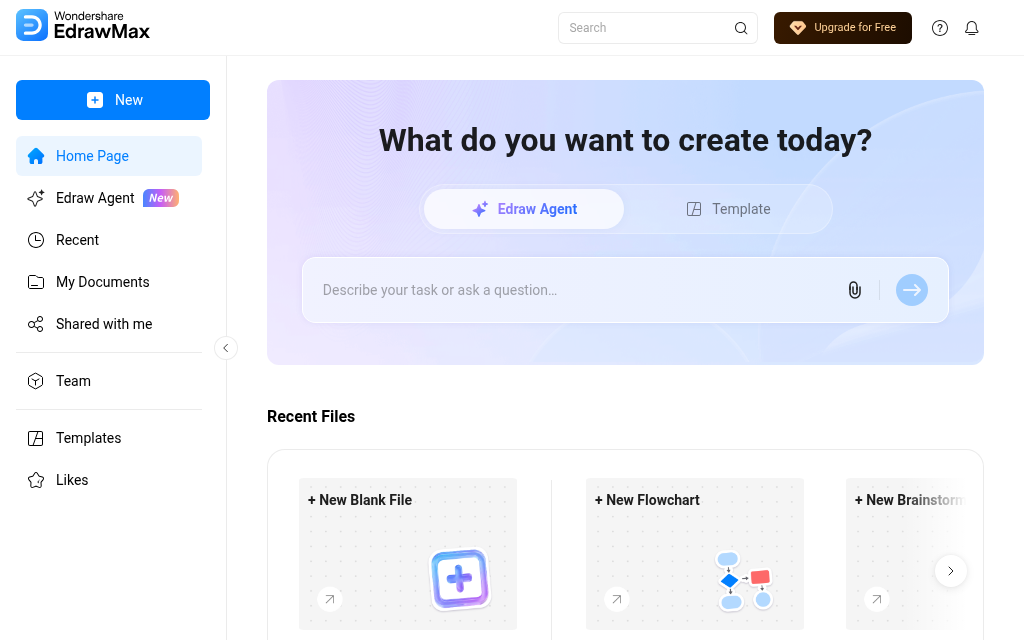Create a New Blank File
This screenshot has width=1024, height=640.
click(408, 554)
